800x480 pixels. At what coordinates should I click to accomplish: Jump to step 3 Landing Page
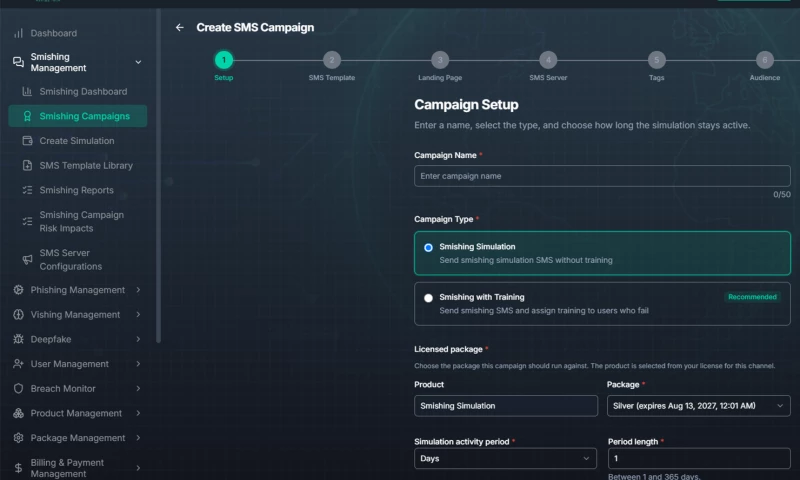[440, 60]
